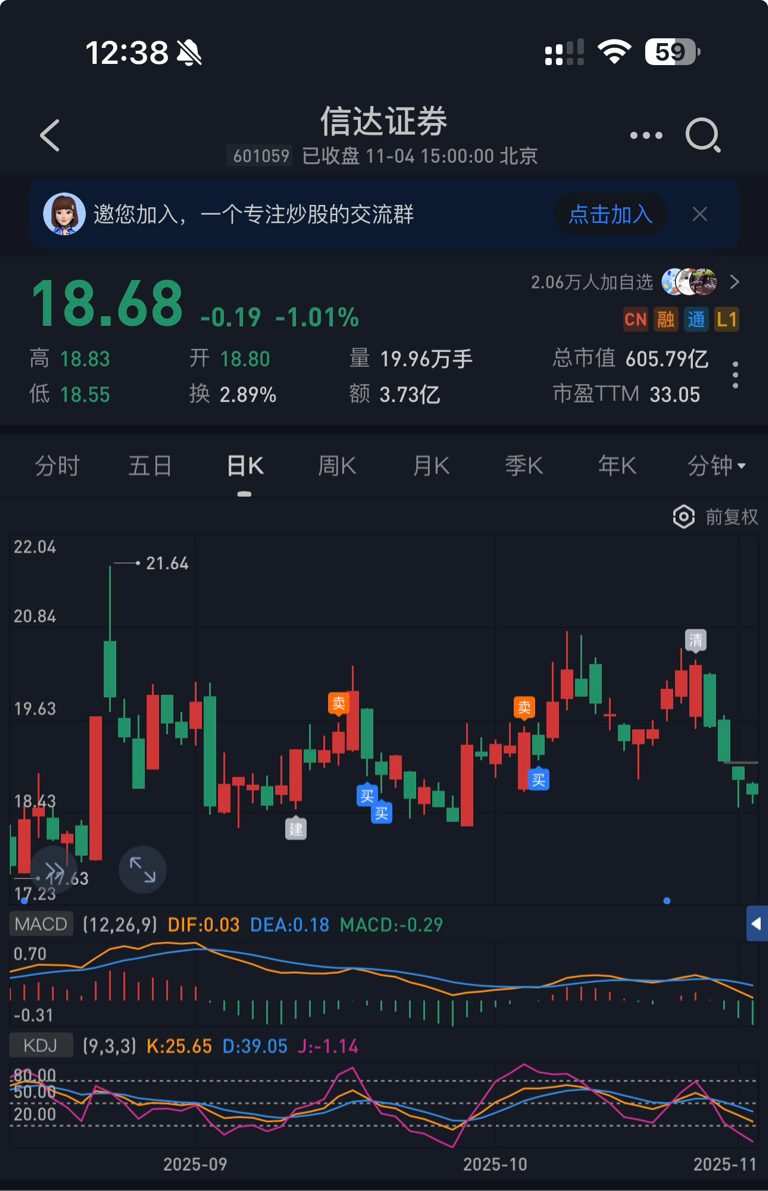Switch to the 周K tab

pyautogui.click(x=337, y=466)
